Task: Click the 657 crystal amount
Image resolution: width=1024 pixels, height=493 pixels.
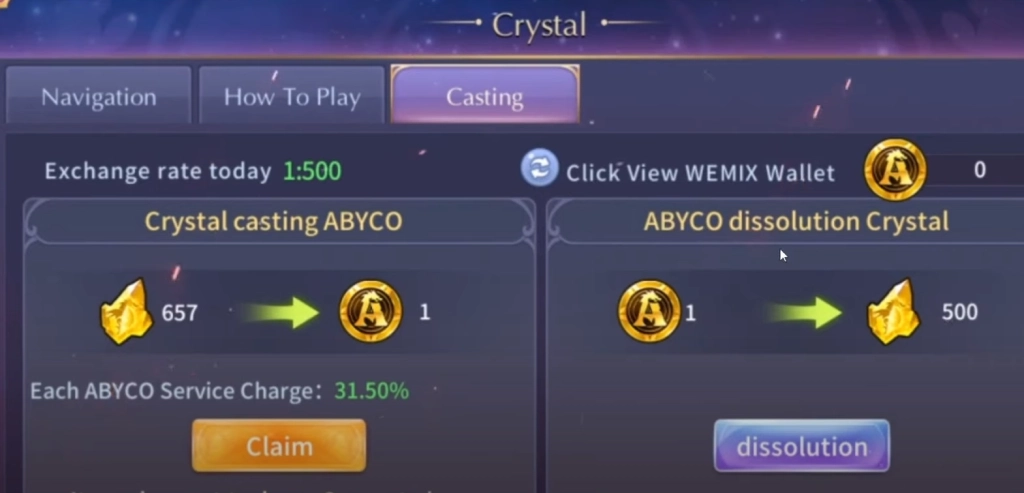Action: 180,313
